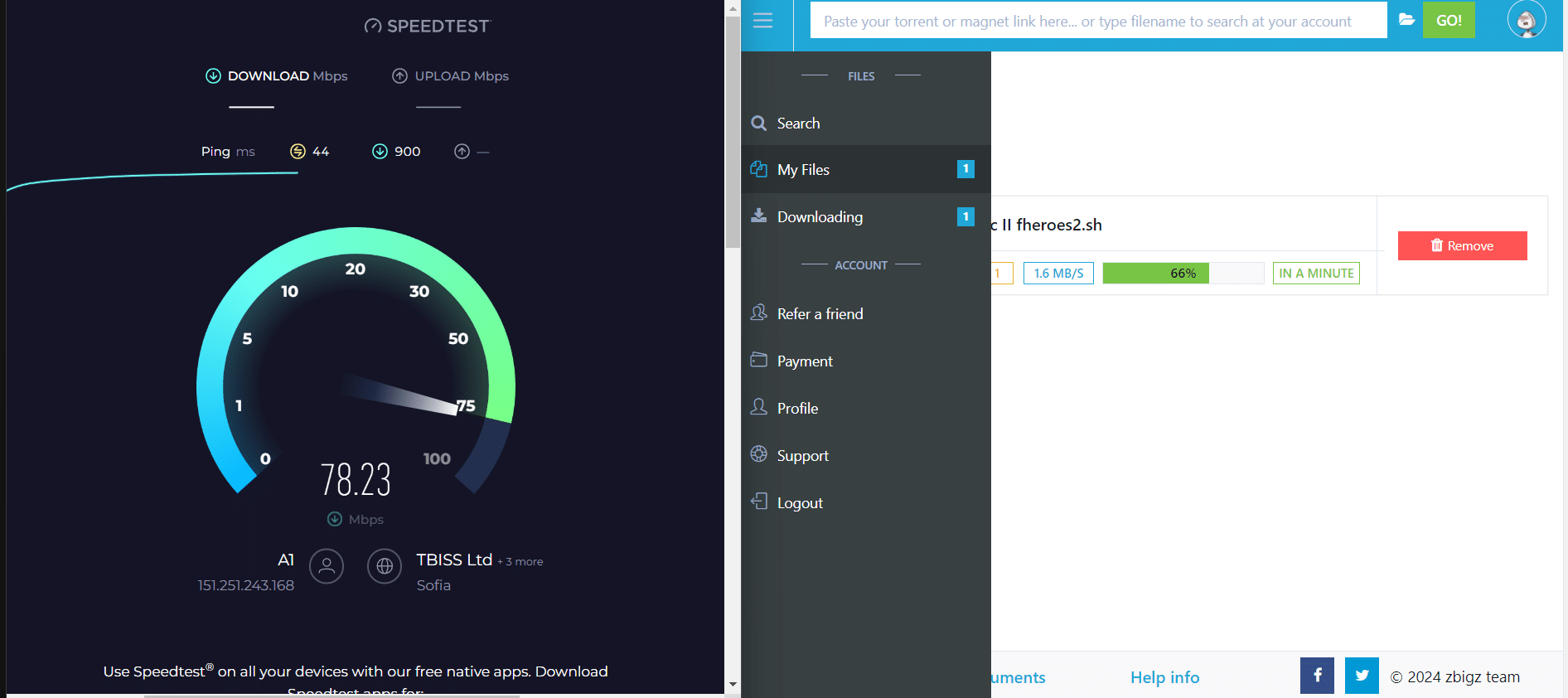This screenshot has height=698, width=1568.
Task: Open the zbigz Twitter page icon
Action: point(1362,676)
